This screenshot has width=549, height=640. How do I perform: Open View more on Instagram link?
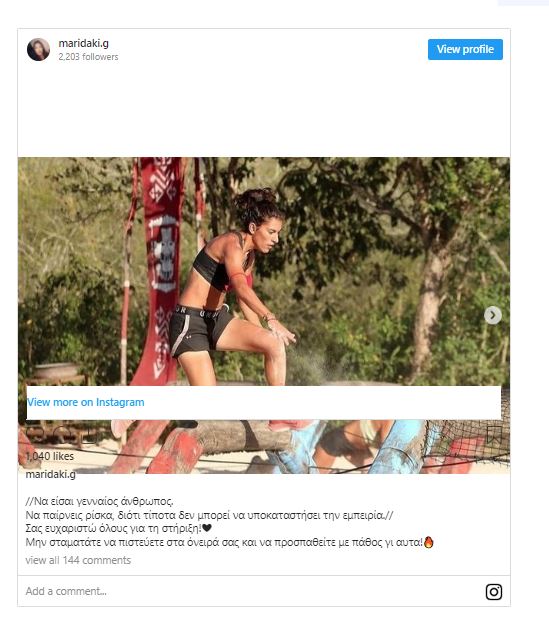[86, 402]
